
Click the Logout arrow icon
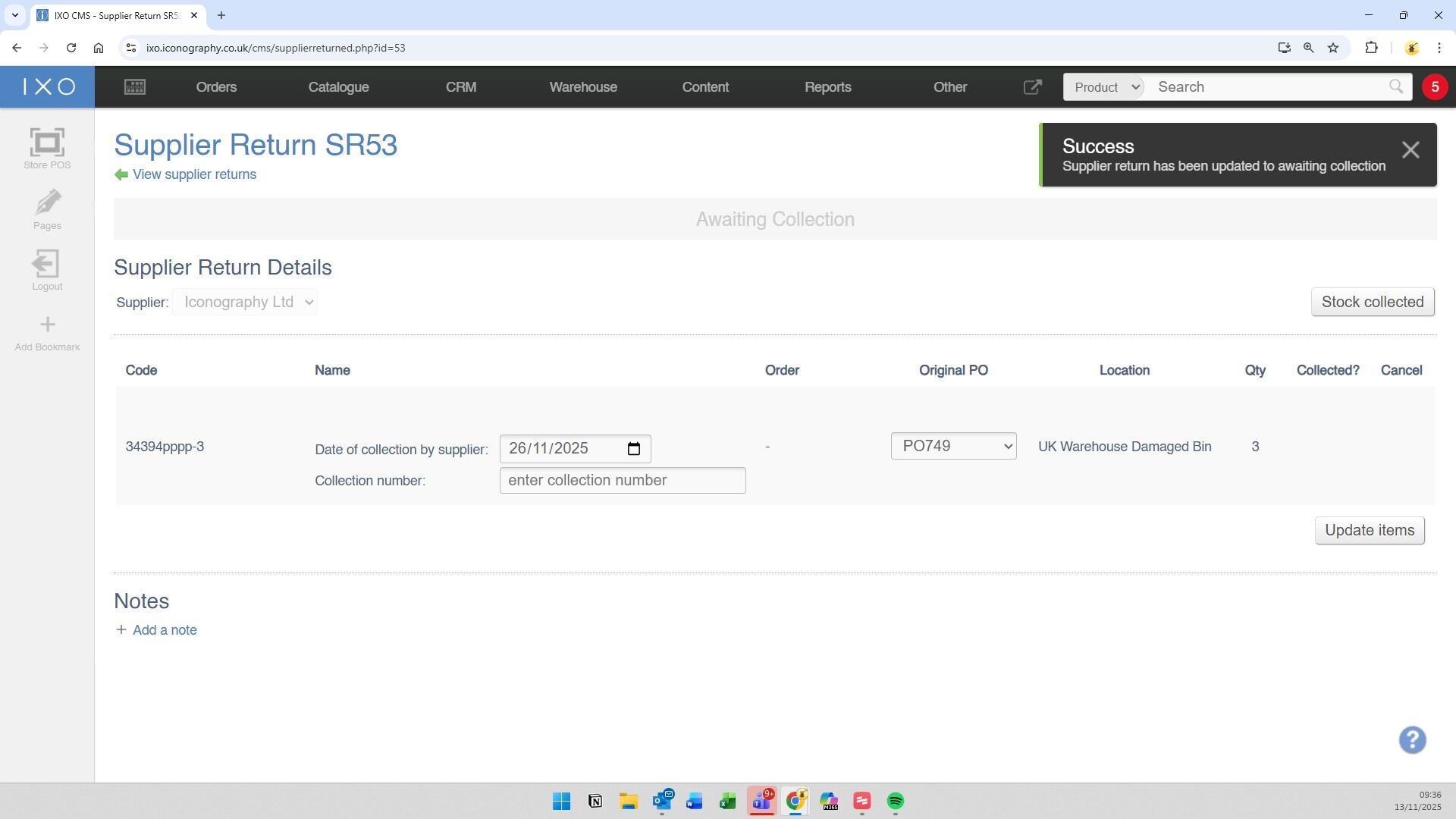click(x=46, y=264)
